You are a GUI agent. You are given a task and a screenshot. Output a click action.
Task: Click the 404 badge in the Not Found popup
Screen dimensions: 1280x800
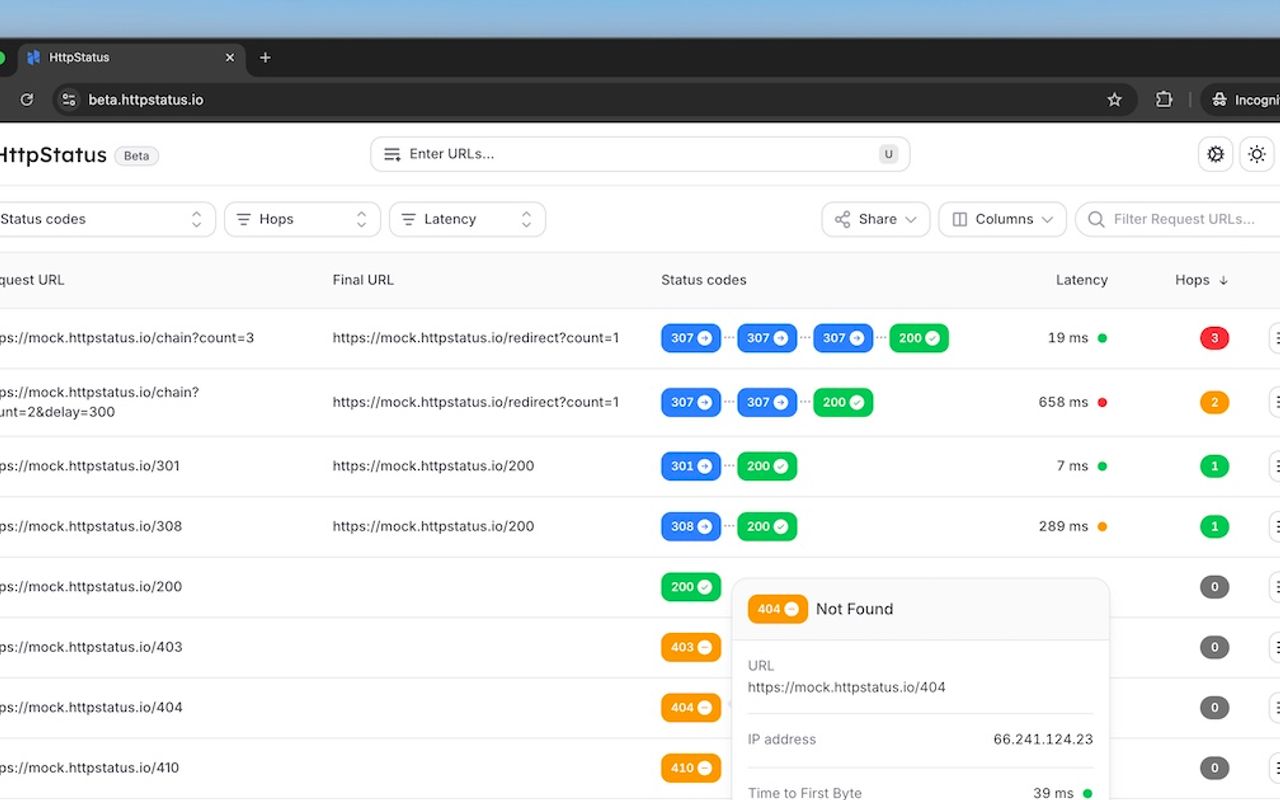(x=777, y=609)
